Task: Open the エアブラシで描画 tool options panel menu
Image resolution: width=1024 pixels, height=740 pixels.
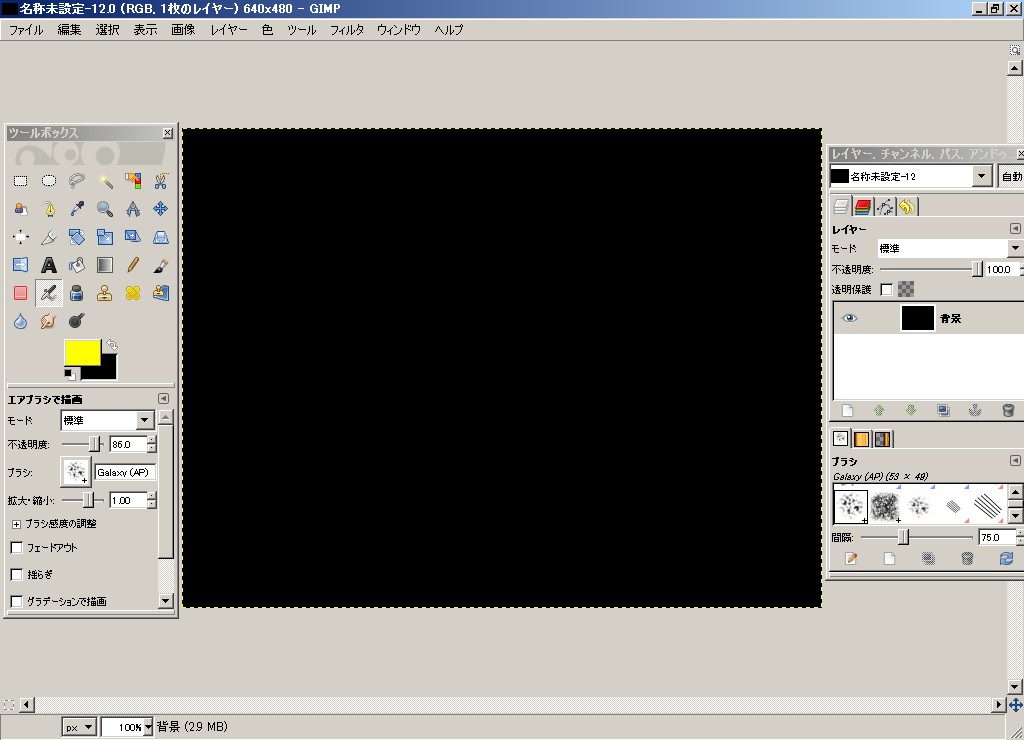Action: [x=163, y=398]
